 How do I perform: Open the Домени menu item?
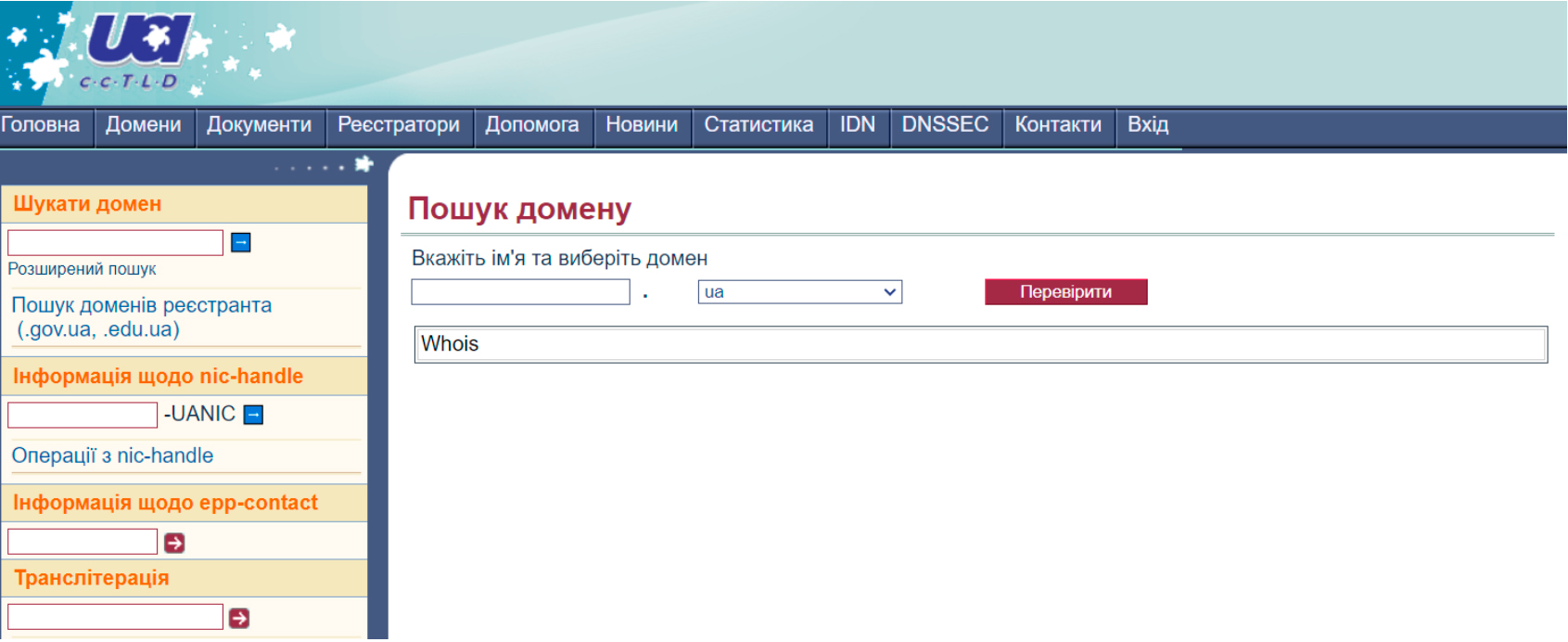tap(144, 125)
